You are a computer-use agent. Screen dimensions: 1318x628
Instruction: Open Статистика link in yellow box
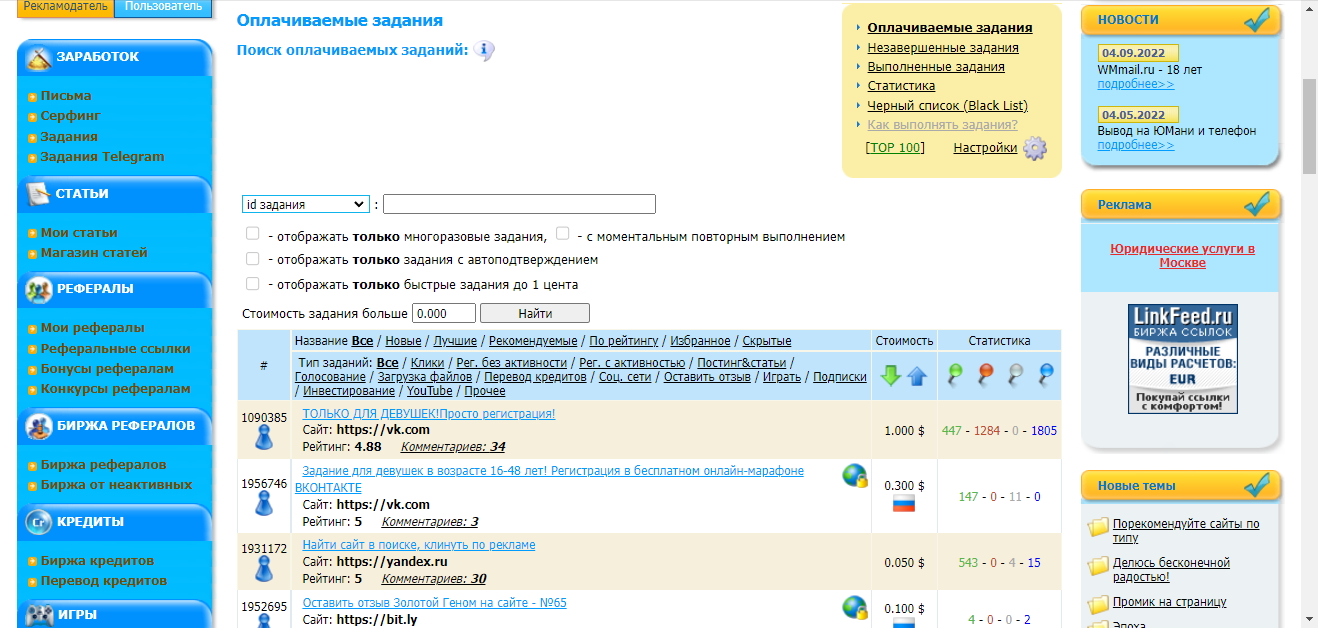(901, 86)
